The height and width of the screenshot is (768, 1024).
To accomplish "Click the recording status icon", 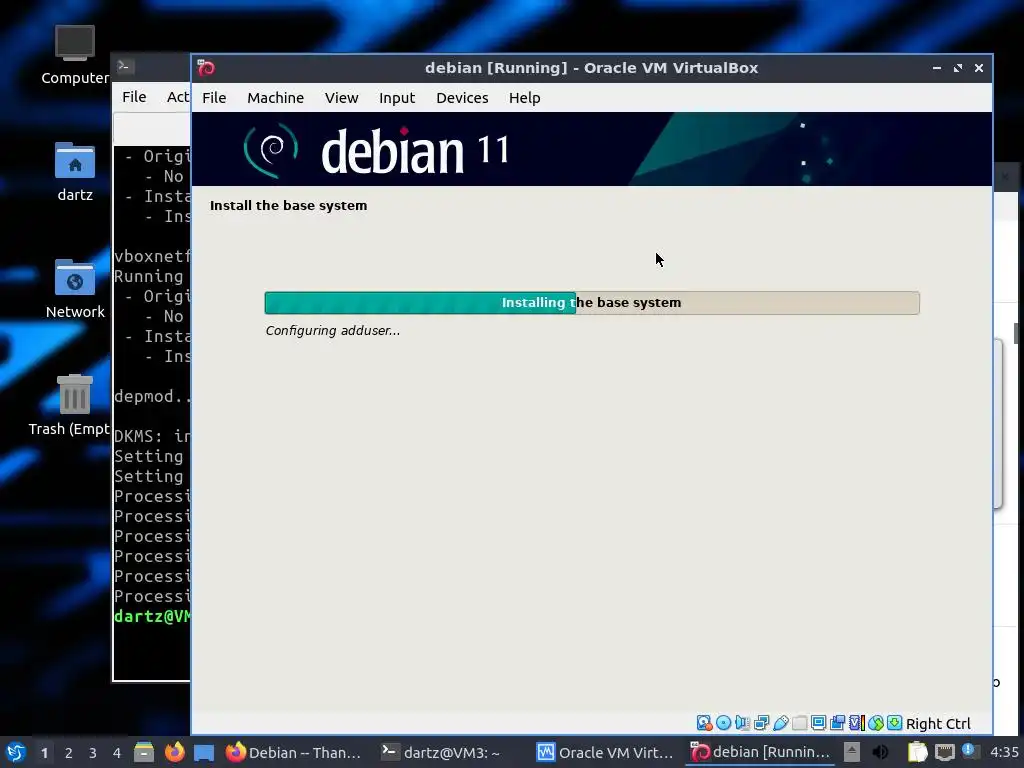I will tap(837, 723).
